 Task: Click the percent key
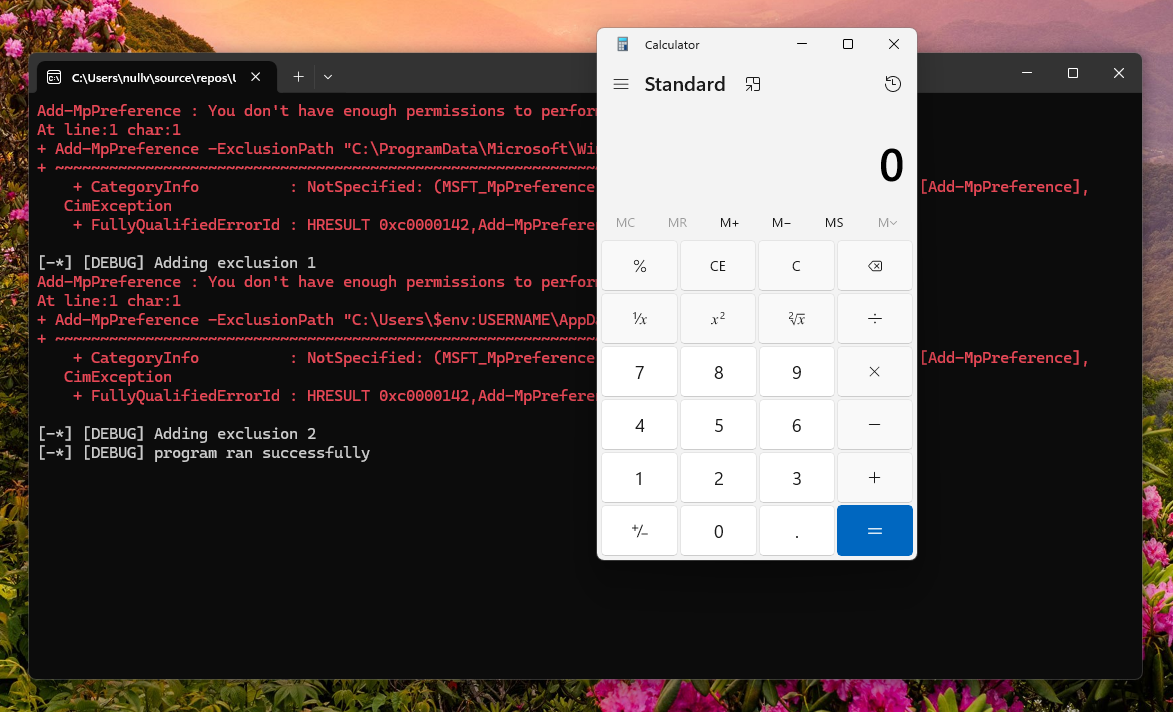(640, 266)
